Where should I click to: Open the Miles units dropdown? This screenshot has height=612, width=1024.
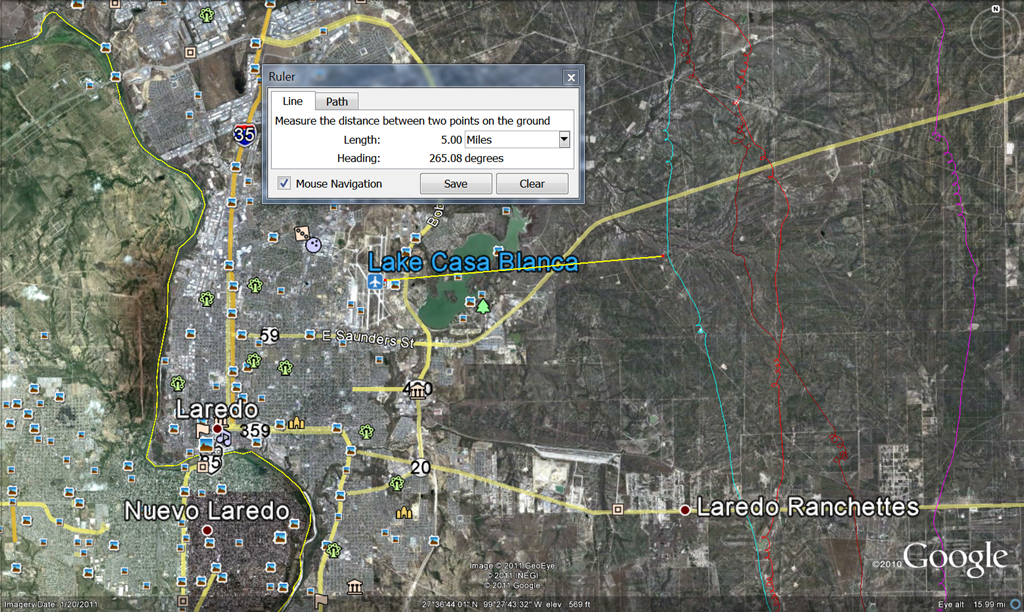(x=564, y=140)
